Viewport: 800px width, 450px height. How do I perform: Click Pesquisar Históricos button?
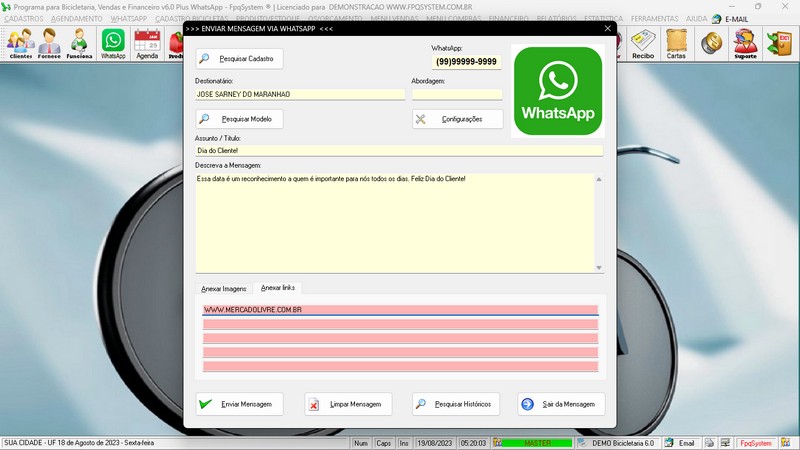pos(456,404)
